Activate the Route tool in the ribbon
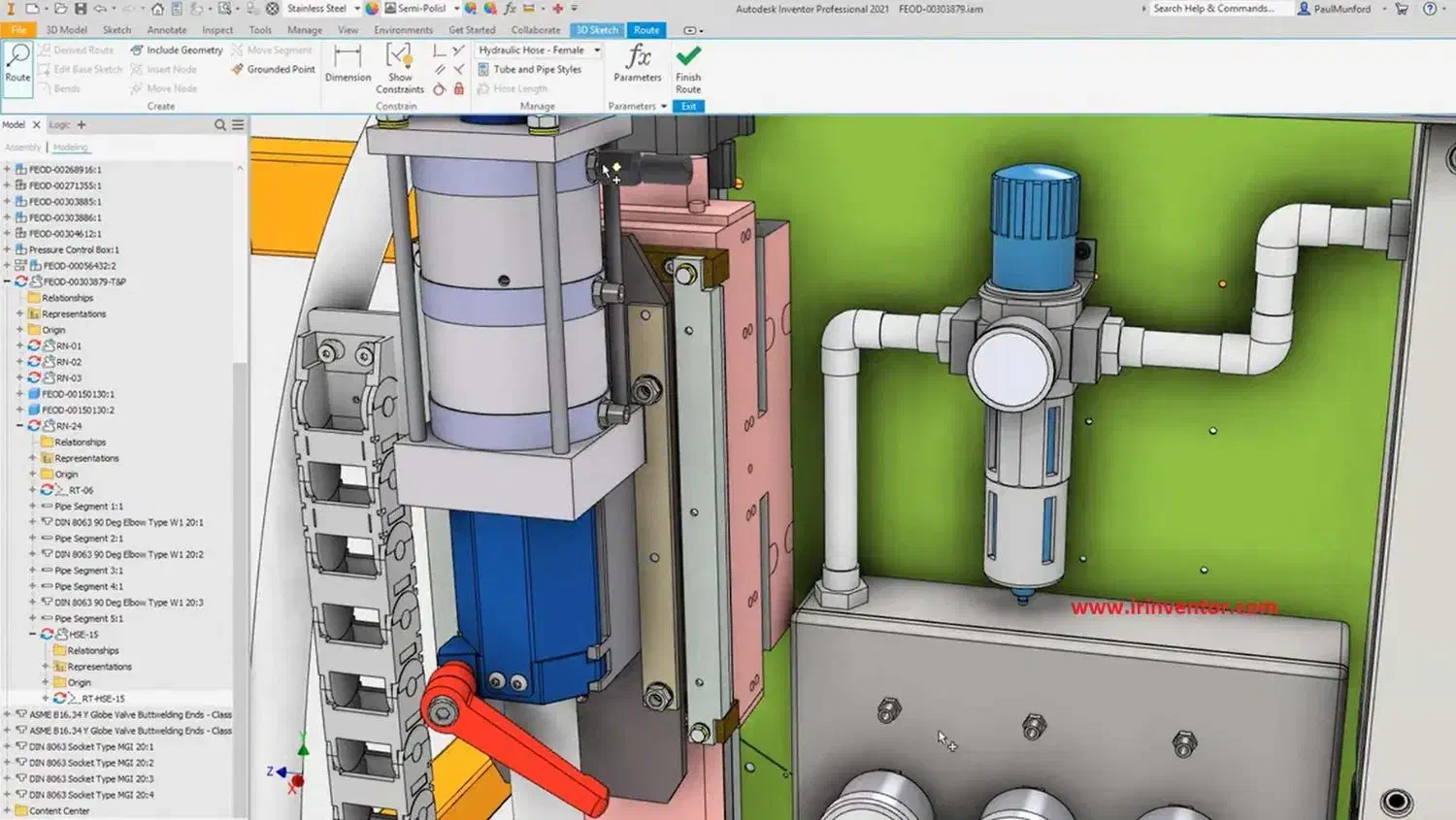This screenshot has width=1456, height=820. click(x=17, y=64)
